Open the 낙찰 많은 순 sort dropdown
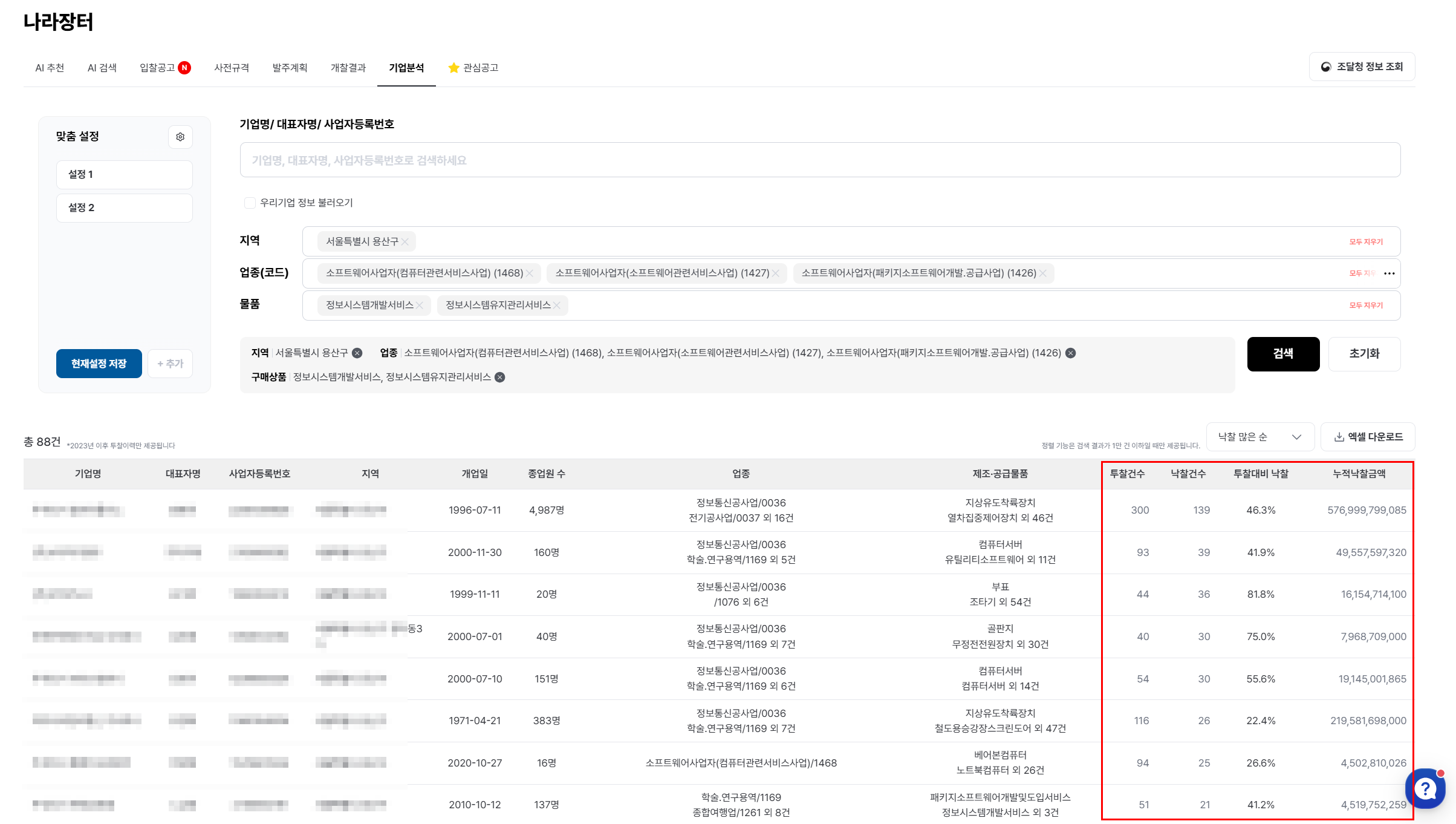Viewport: 1456px width, 824px height. [x=1259, y=437]
